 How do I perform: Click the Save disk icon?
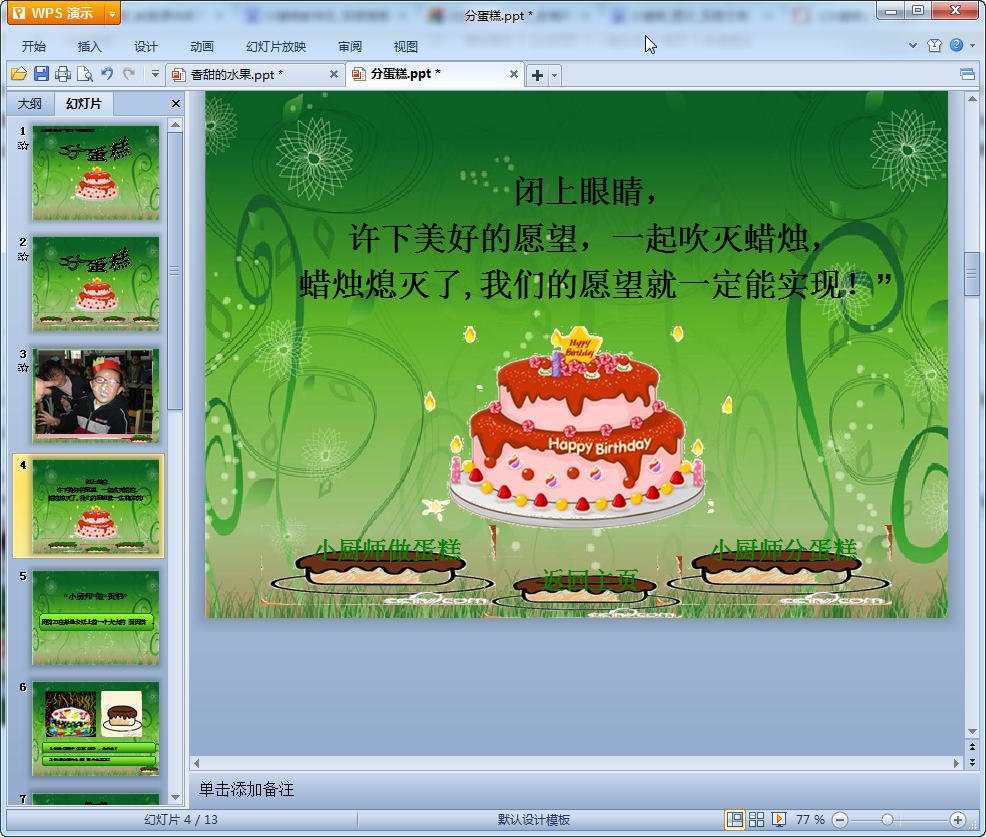point(41,74)
